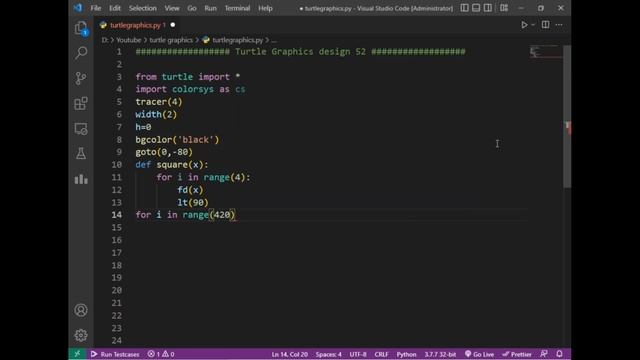
Task: Click the 'Turtle Graphics design 52' comment
Action: (300, 52)
